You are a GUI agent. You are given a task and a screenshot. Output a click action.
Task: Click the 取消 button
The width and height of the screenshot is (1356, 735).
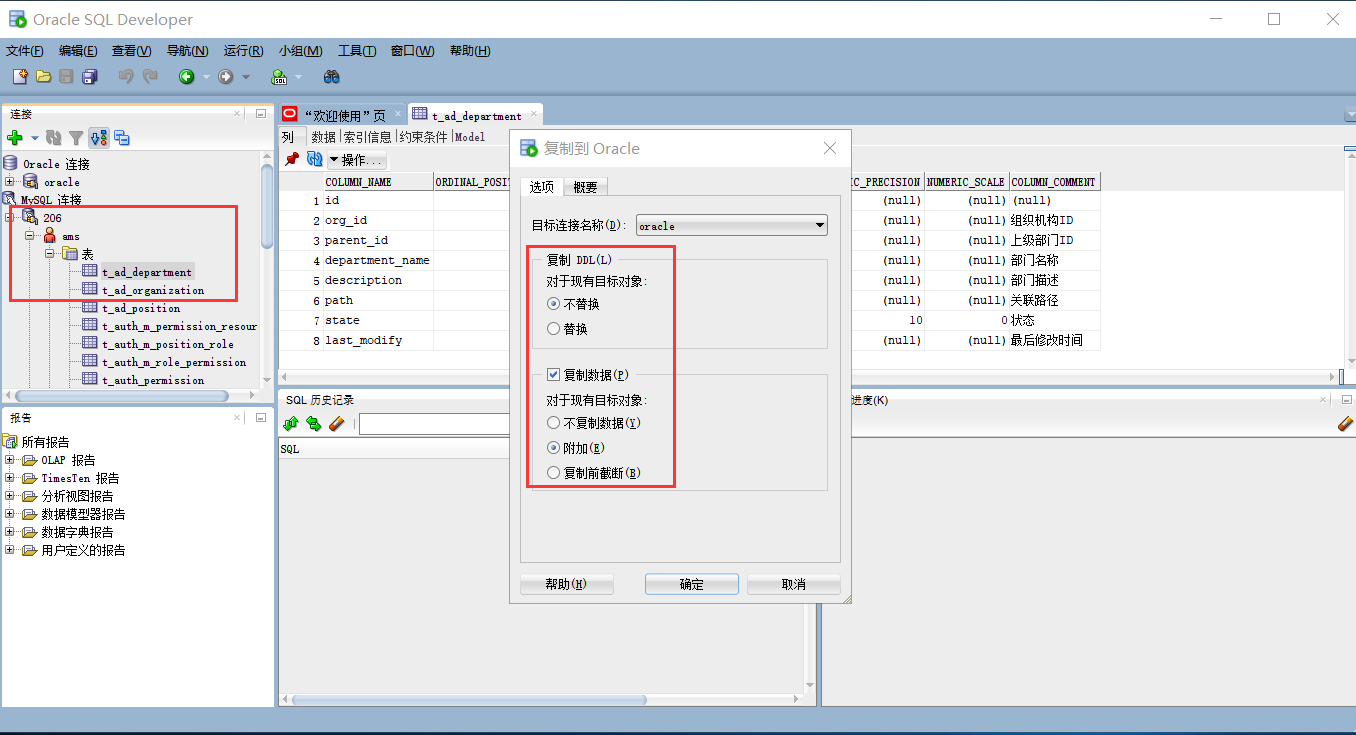794,584
